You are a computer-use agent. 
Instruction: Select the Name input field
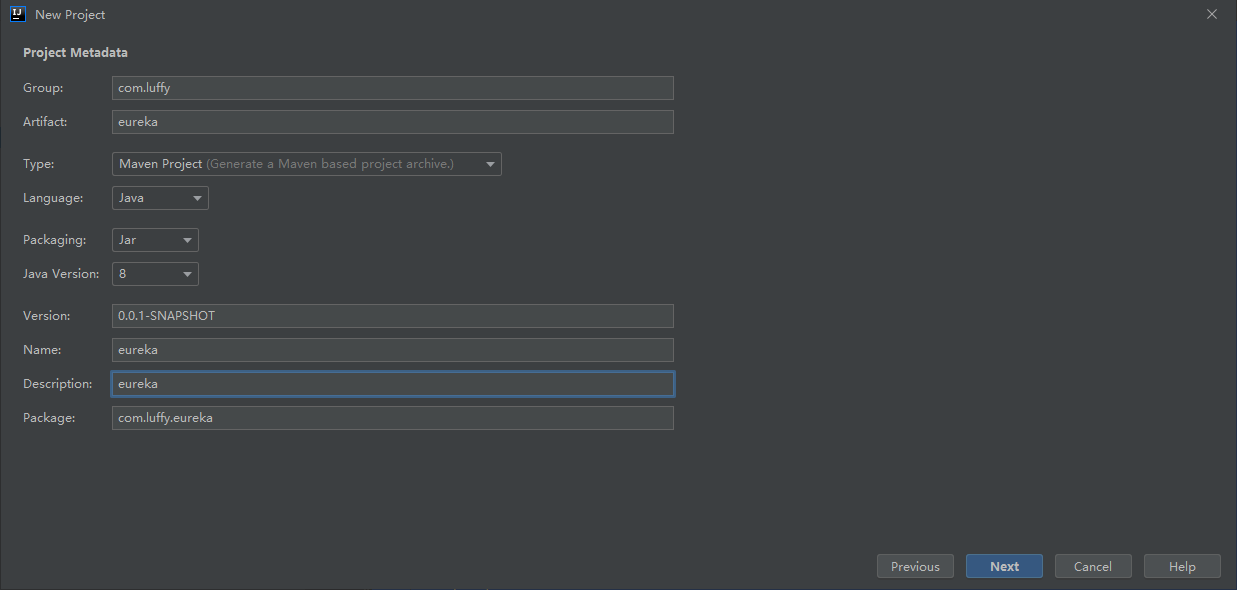392,350
